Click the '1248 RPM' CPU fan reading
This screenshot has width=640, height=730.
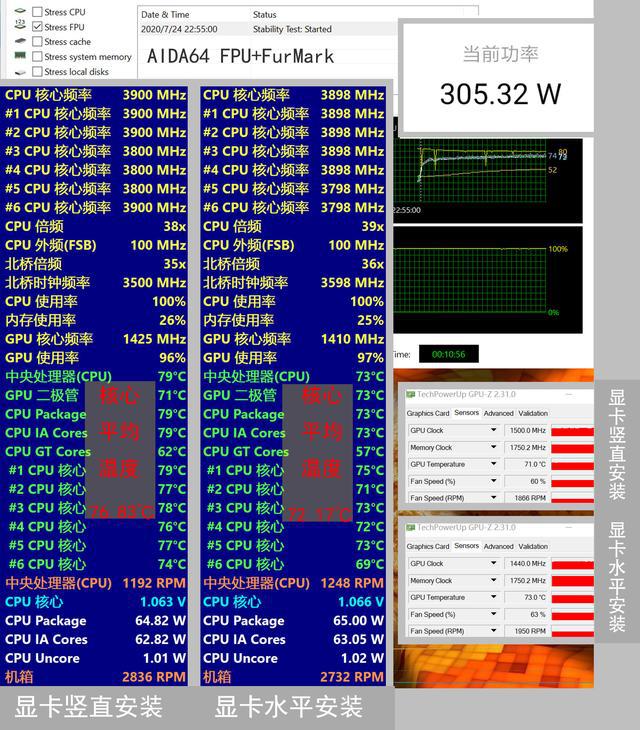click(352, 583)
